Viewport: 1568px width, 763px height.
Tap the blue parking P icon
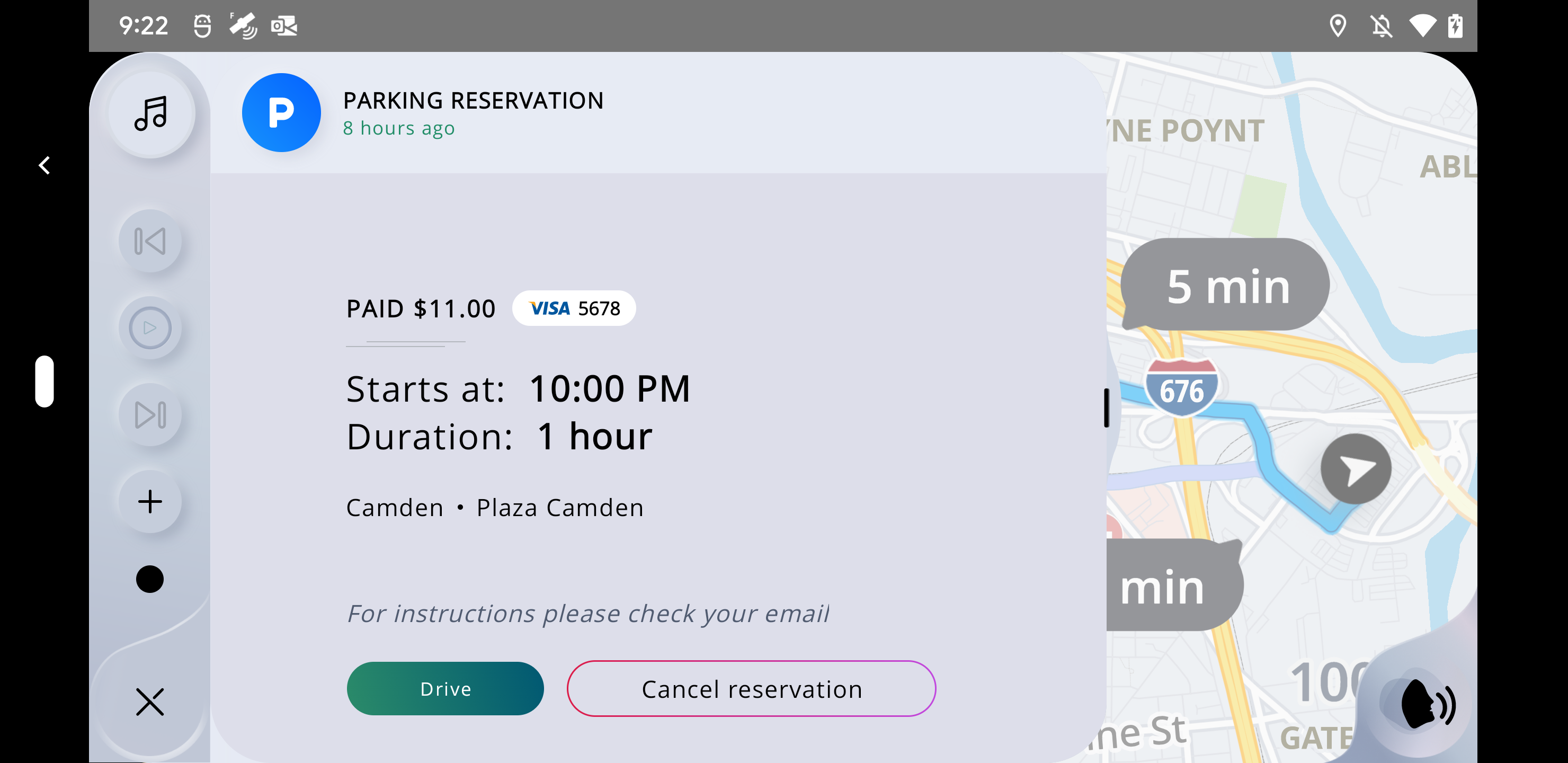click(281, 113)
